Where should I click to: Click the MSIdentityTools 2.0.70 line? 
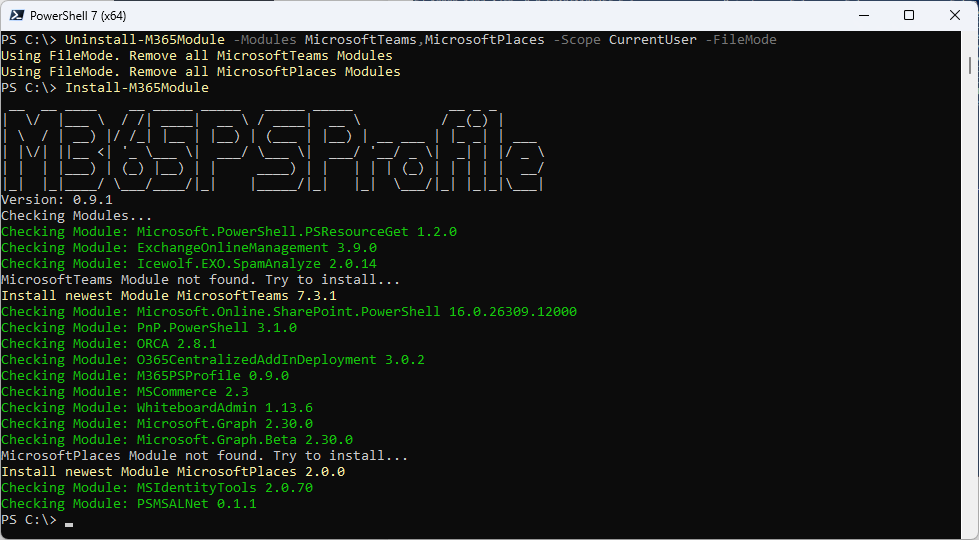157,488
